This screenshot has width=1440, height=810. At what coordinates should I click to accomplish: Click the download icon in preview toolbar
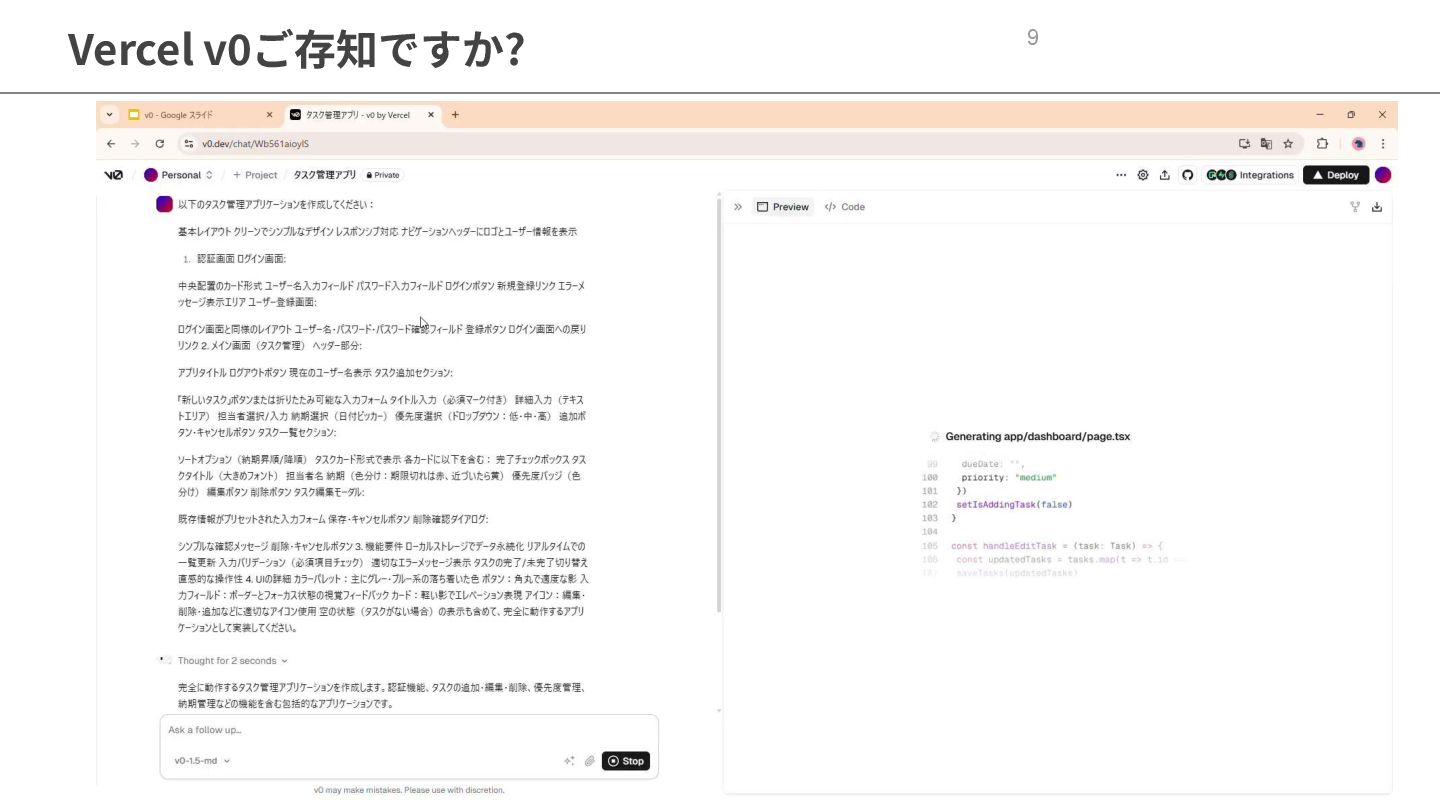1377,207
